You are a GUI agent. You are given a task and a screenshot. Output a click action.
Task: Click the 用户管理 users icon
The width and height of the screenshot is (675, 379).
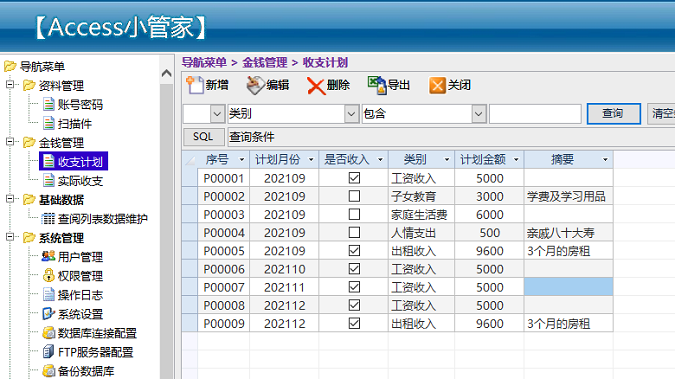48,256
